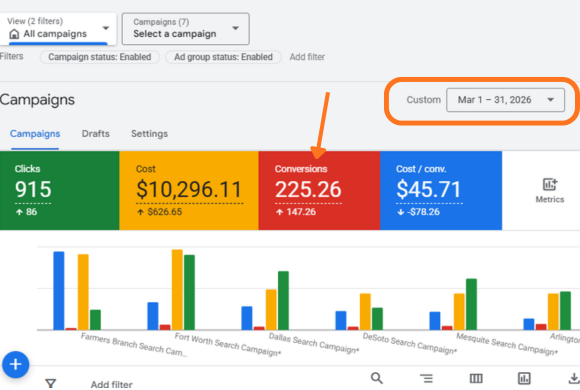Select the Clicks scorecard
Screen dimensions: 580x390
pyautogui.click(x=60, y=191)
